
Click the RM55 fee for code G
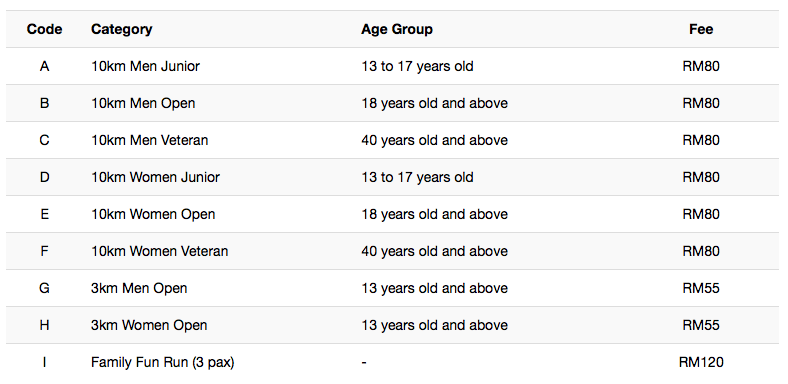701,289
